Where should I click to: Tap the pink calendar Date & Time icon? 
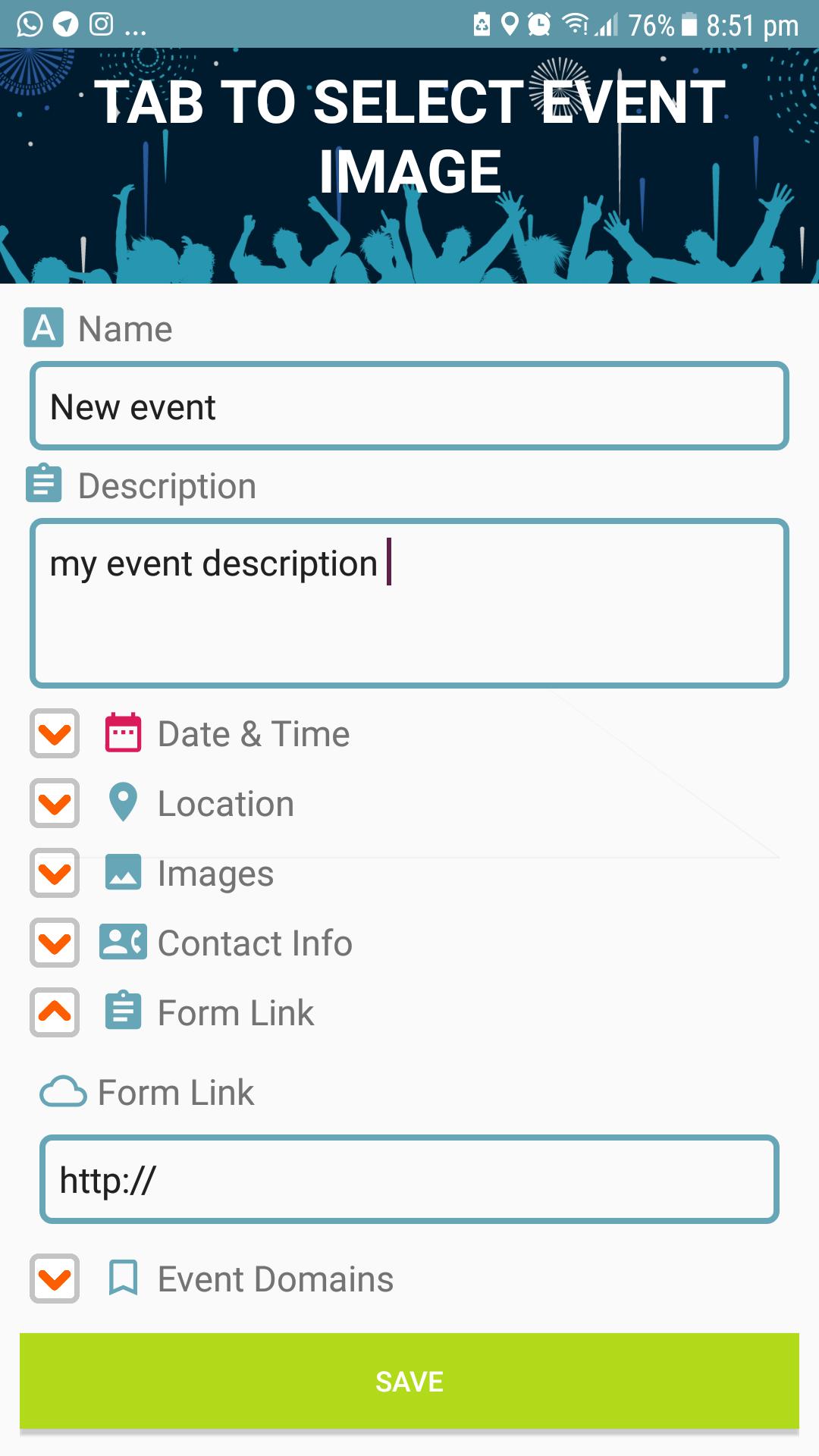coord(123,733)
